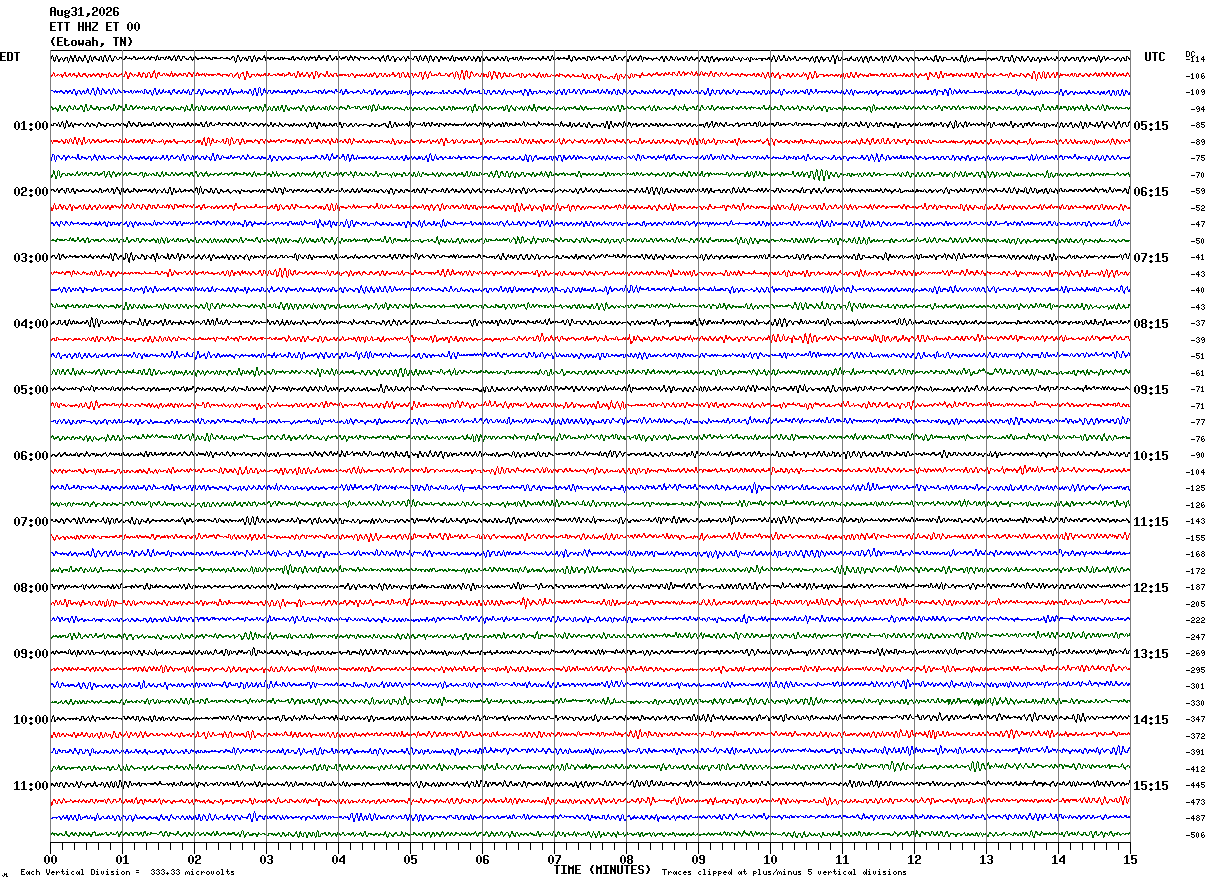
Task: Click the TIME (MINUTES) axis title
Action: click(x=602, y=870)
